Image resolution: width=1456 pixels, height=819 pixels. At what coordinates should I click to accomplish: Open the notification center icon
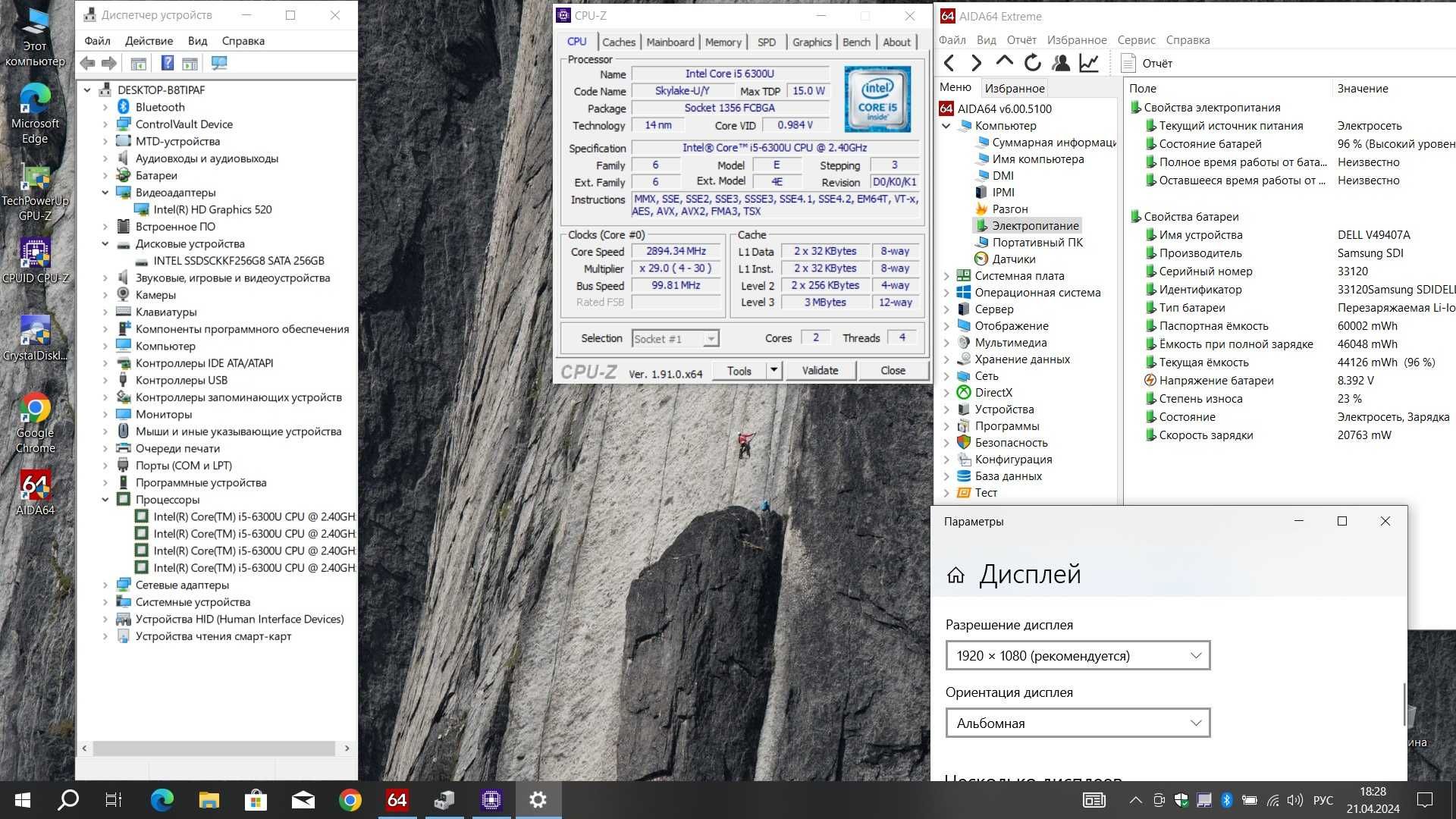coord(1425,799)
